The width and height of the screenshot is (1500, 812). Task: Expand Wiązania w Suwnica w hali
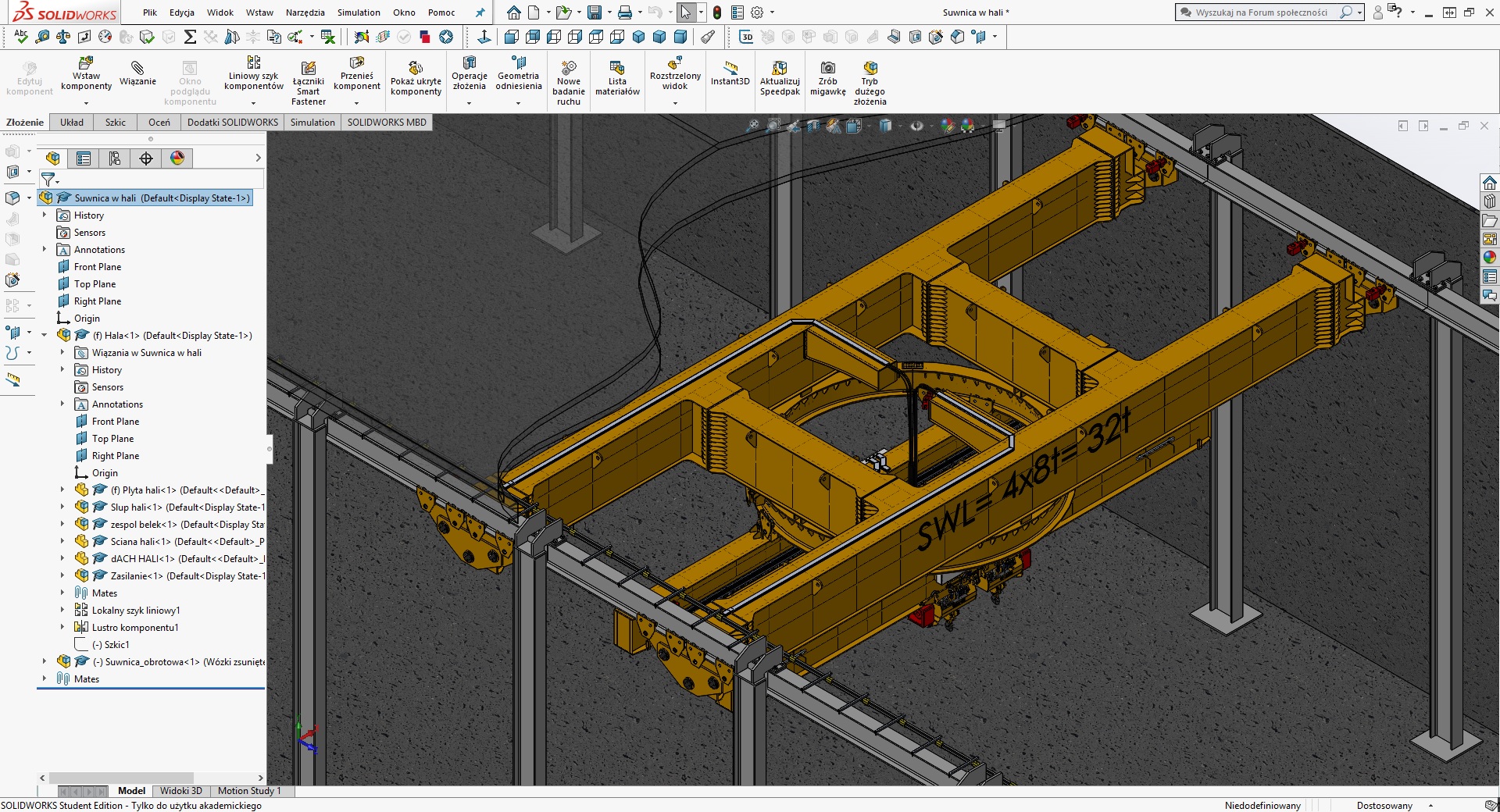[x=62, y=352]
